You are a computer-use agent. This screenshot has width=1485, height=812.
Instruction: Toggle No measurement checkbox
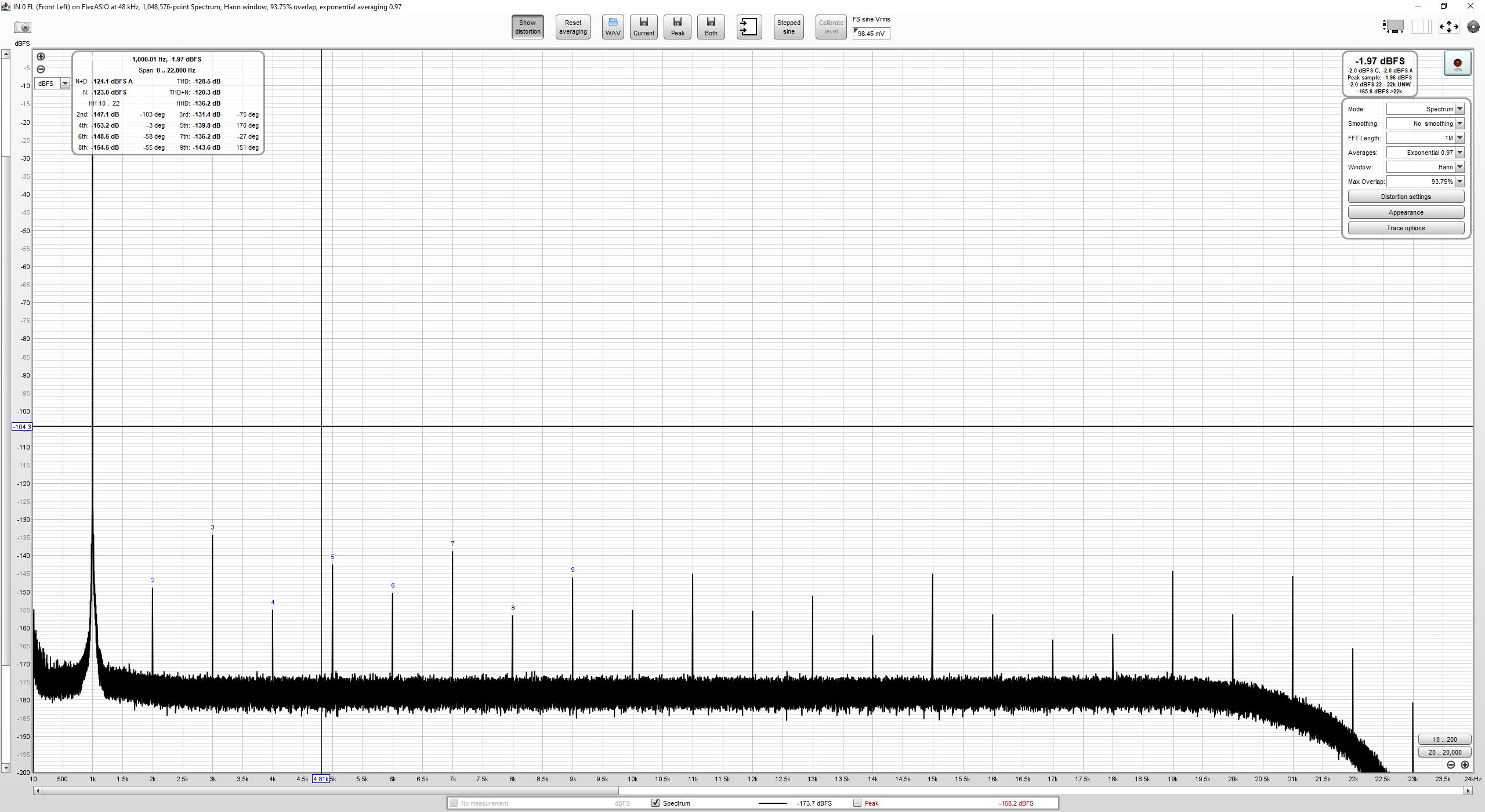click(454, 803)
